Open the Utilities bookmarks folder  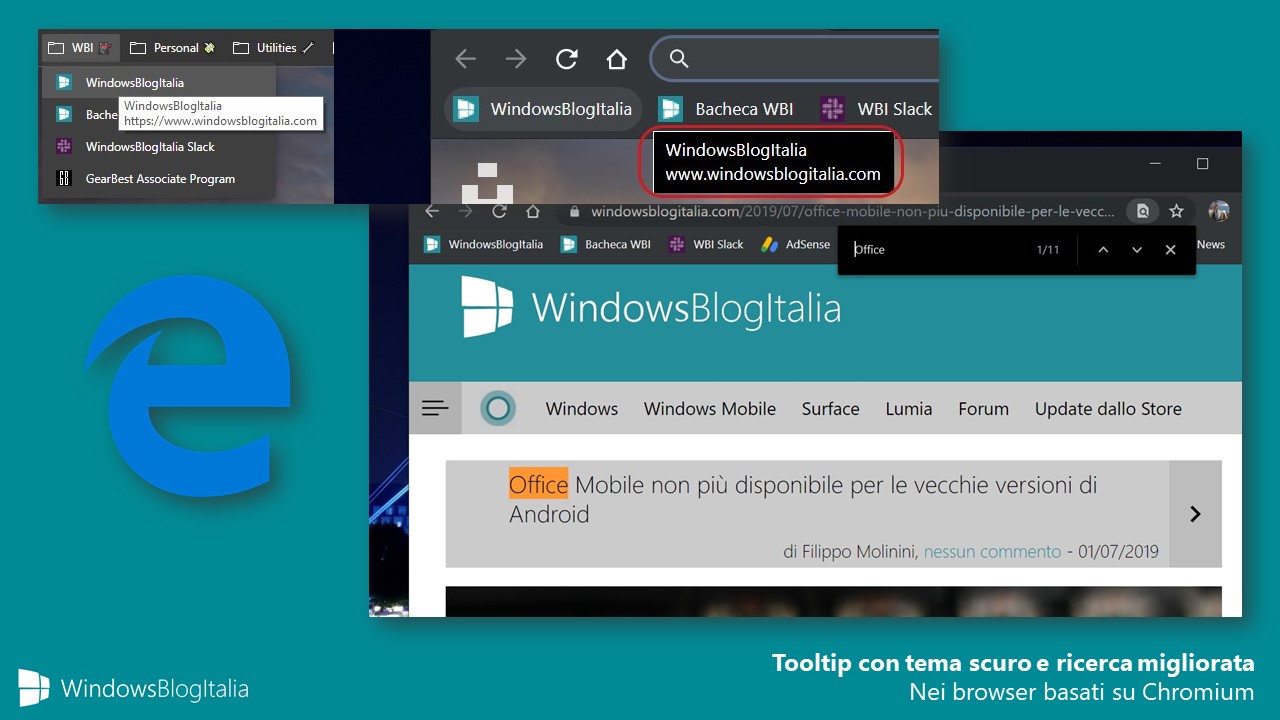coord(273,48)
